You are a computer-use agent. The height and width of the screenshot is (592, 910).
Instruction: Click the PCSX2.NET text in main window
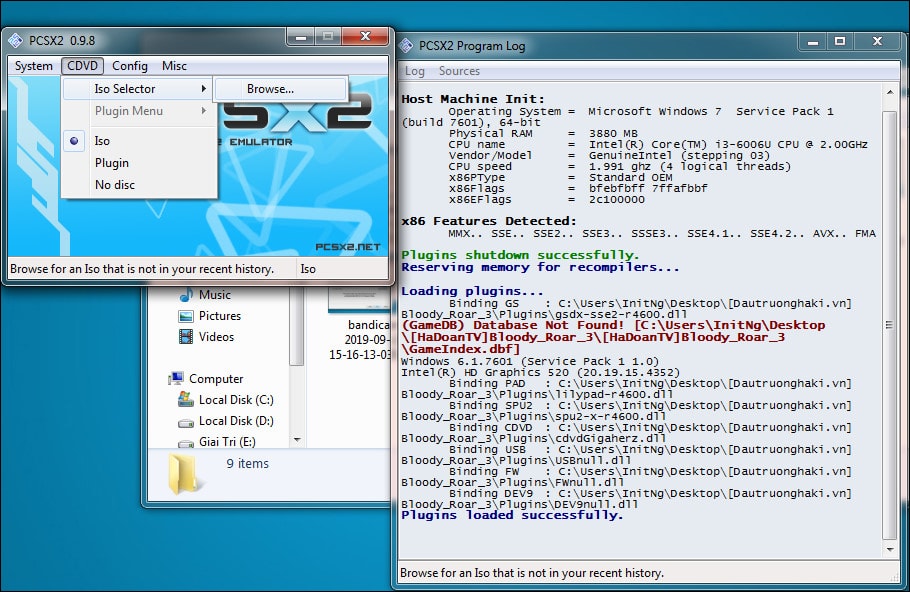(348, 247)
